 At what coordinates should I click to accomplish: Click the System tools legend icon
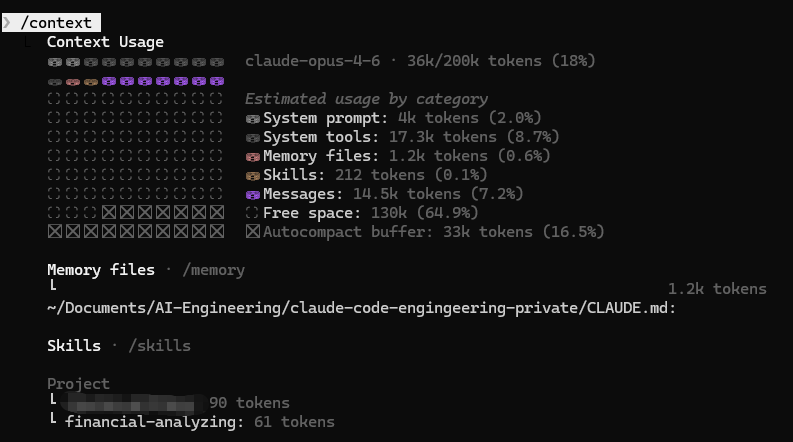253,137
